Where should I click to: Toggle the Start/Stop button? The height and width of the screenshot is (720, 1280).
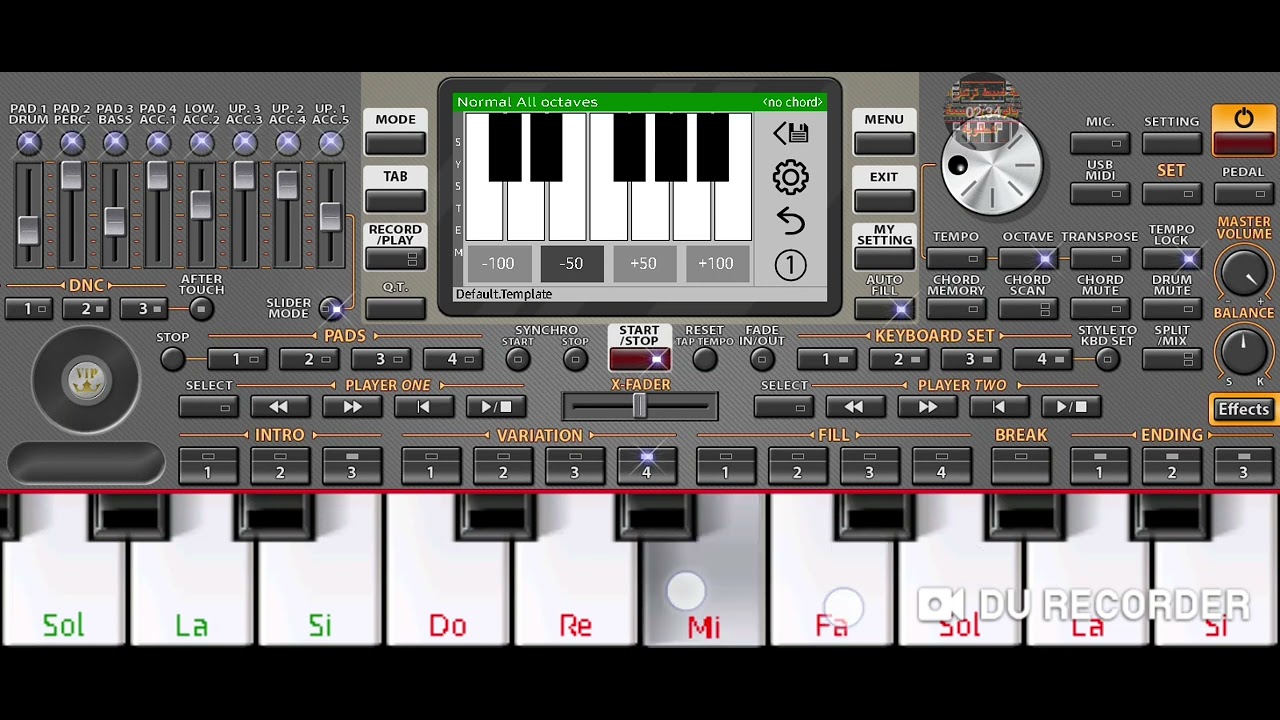pos(639,359)
